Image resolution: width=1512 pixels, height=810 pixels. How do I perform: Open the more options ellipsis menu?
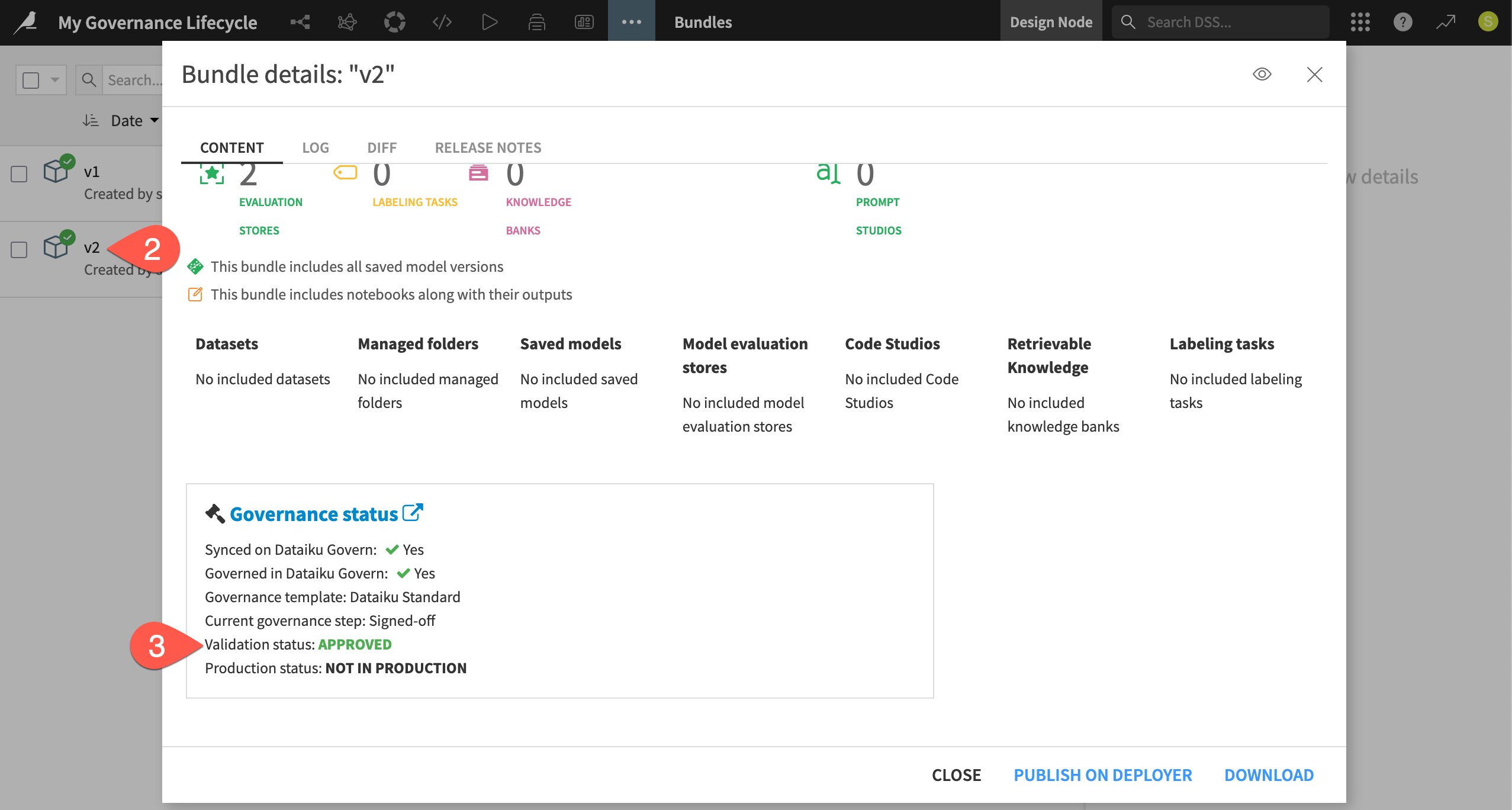pos(632,21)
